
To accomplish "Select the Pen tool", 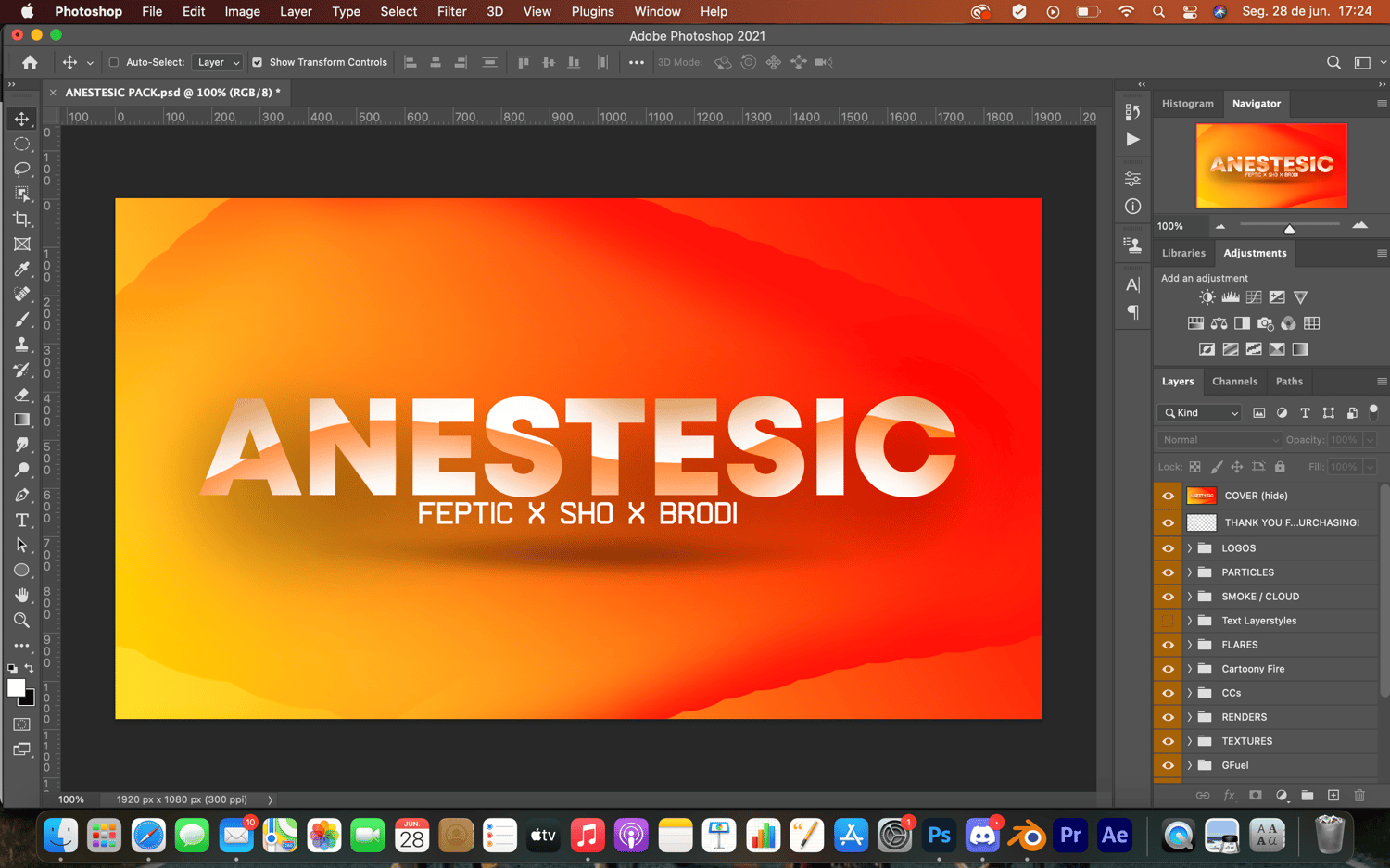I will tap(22, 495).
